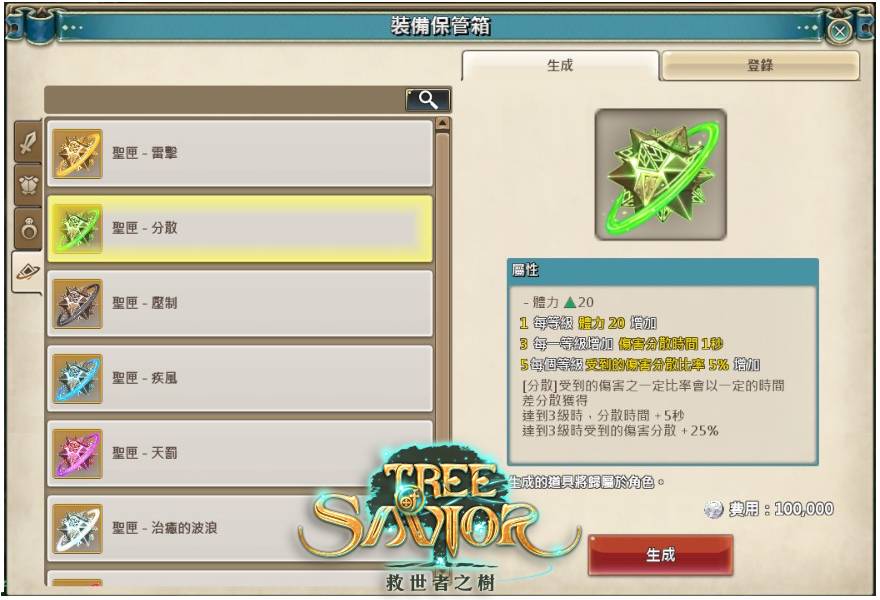The width and height of the screenshot is (880, 600).
Task: Select the 聖匣 - 治癒的波浪 list entry
Action: click(240, 528)
